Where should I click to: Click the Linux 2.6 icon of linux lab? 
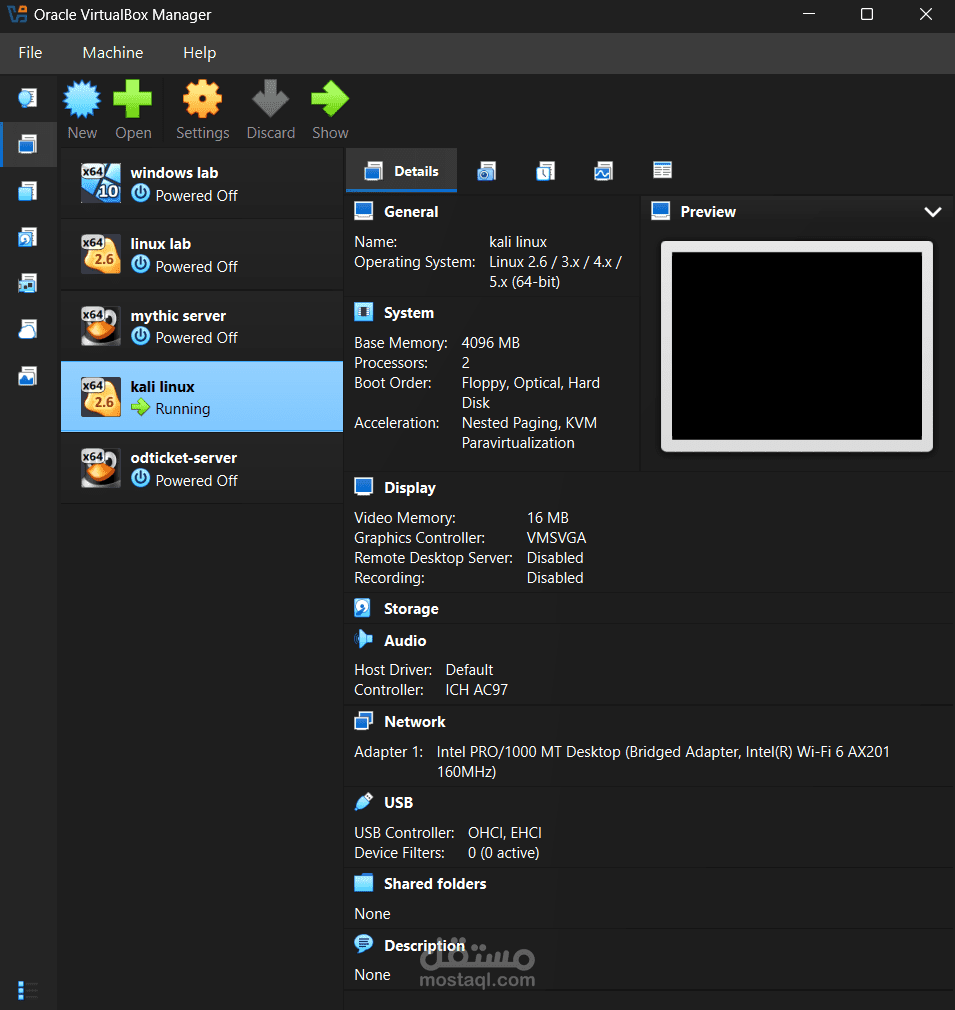(101, 254)
